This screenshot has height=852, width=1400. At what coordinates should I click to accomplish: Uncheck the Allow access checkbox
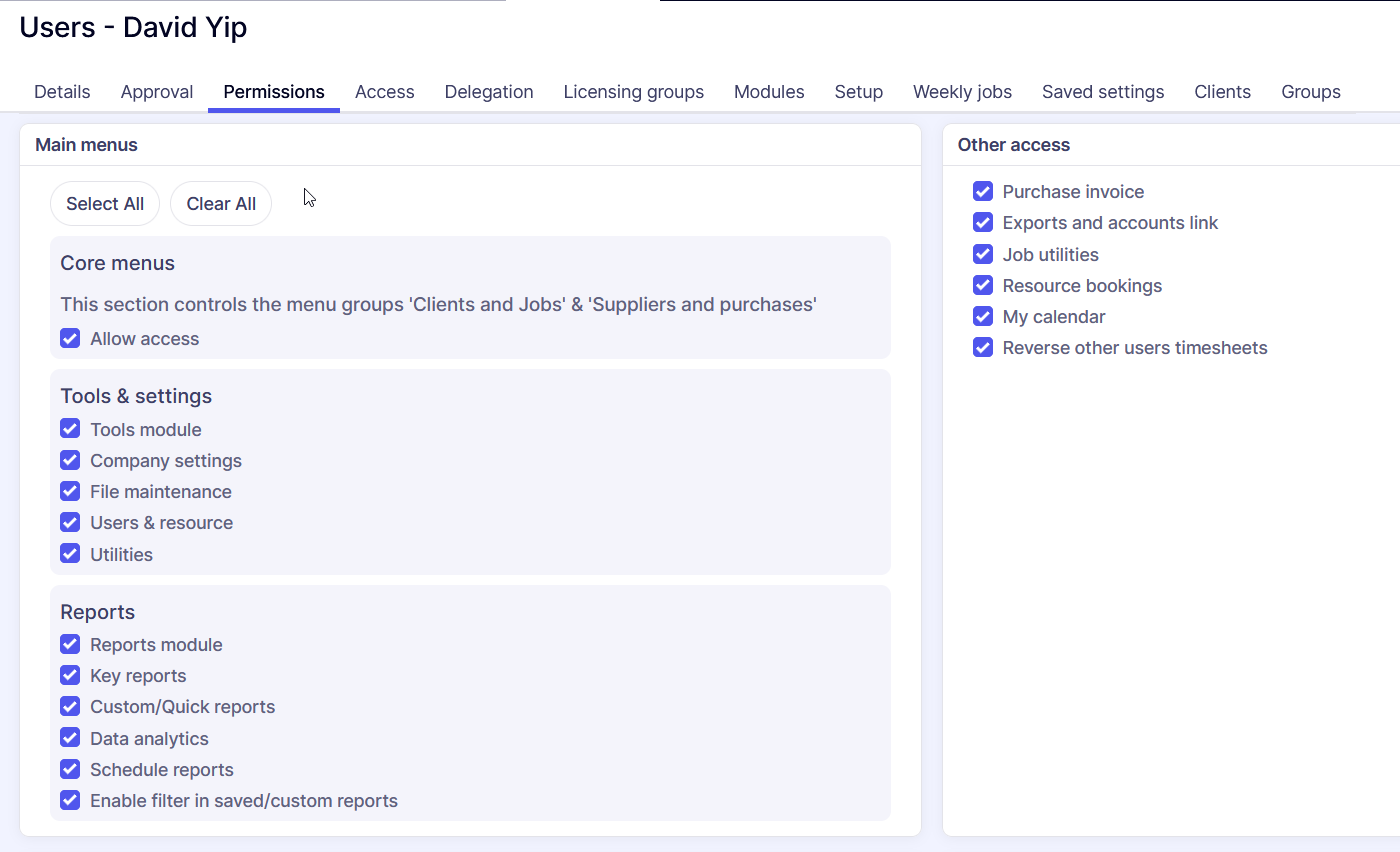pos(70,339)
